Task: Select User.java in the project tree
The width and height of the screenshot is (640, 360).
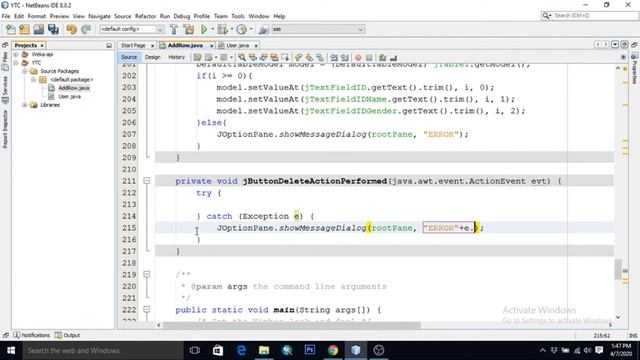Action: (69, 96)
